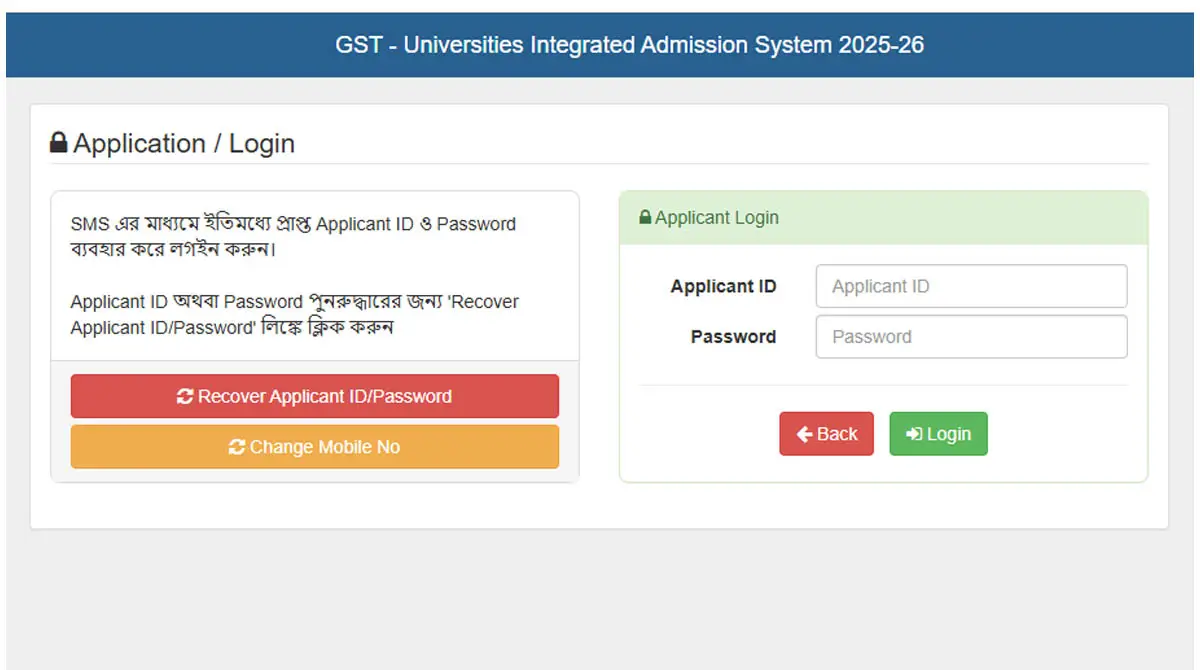Click the refresh icon on Recover Applicant button
The image size is (1200, 670).
point(184,396)
